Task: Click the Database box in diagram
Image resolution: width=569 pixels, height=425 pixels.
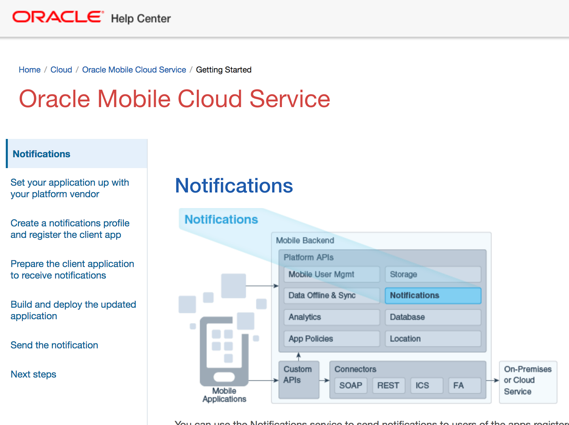Action: click(x=433, y=317)
